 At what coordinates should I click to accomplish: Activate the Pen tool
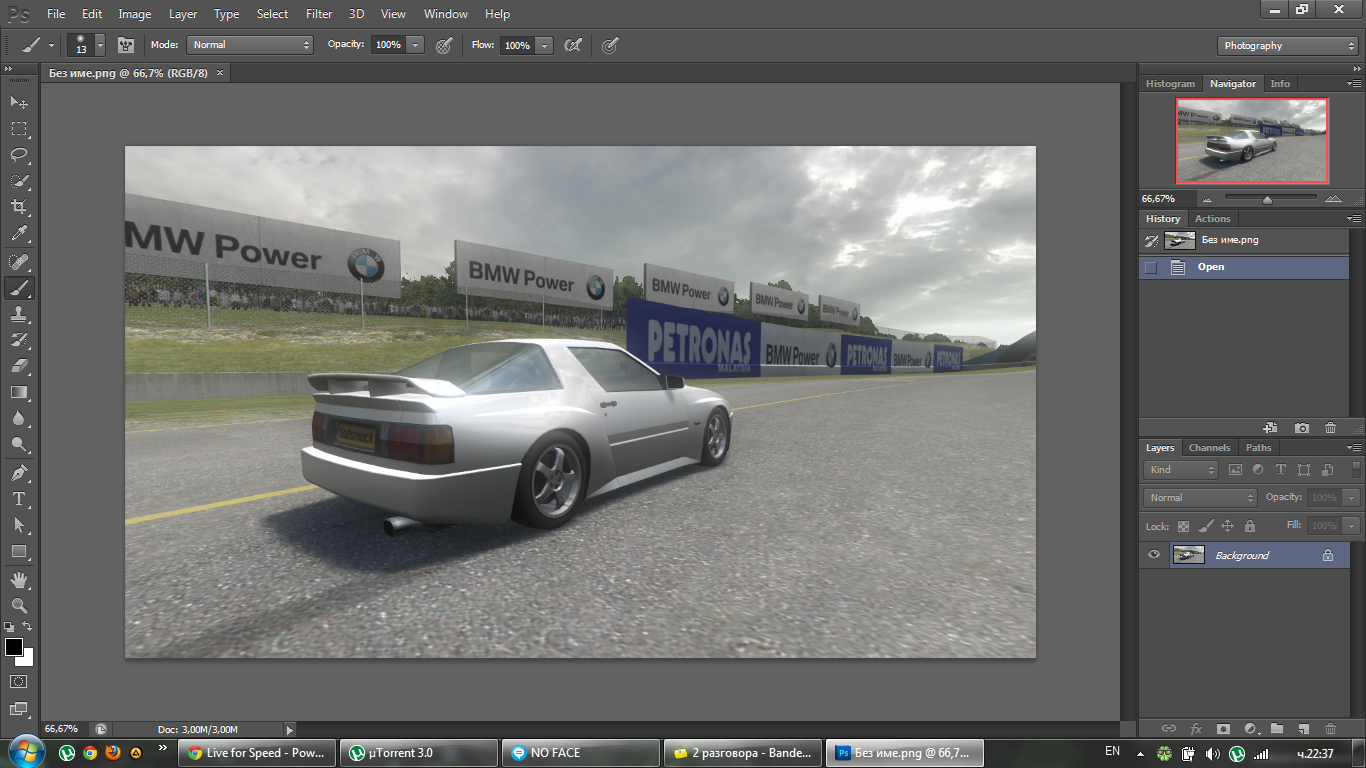(x=19, y=472)
